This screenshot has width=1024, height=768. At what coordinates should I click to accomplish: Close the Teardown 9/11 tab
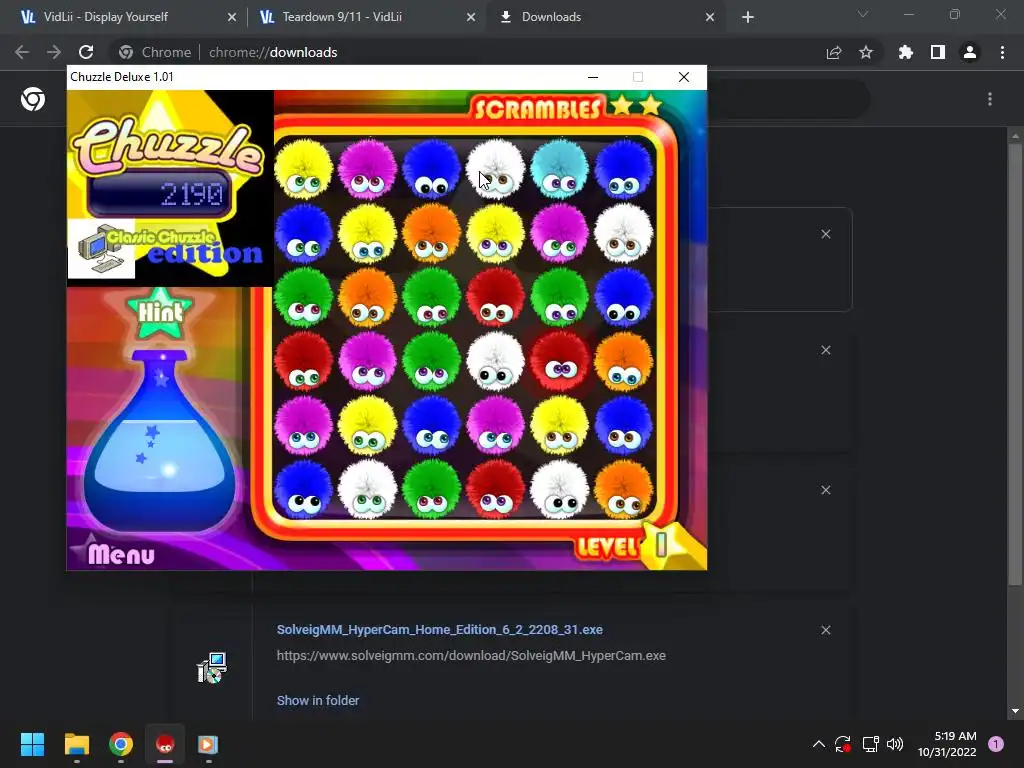471,17
